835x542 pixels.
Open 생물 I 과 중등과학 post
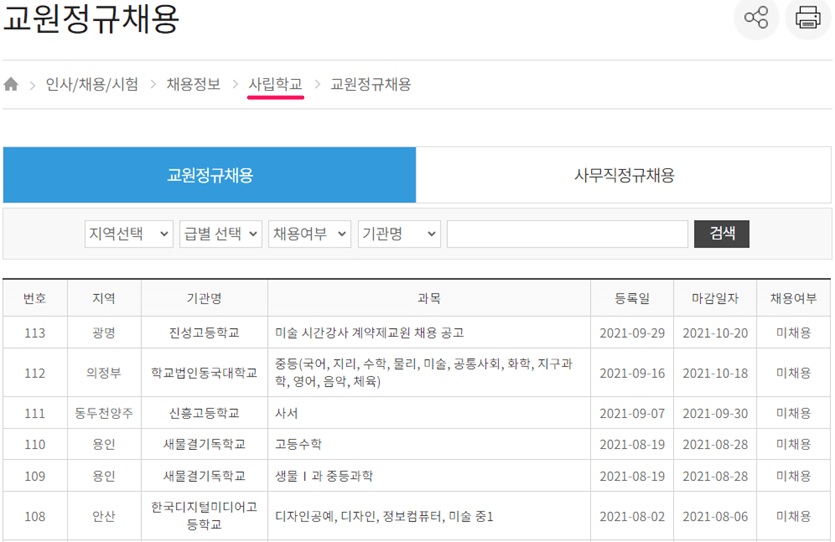(323, 476)
